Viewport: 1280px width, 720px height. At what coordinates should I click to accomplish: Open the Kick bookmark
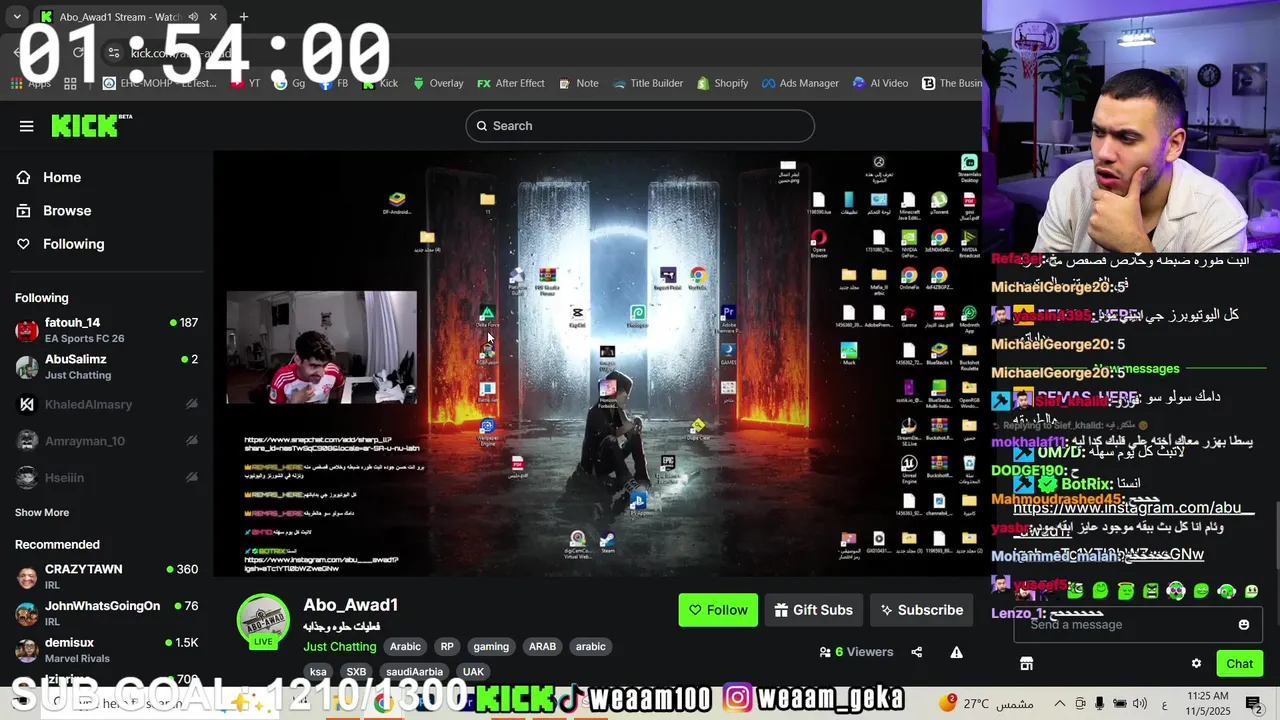click(379, 83)
